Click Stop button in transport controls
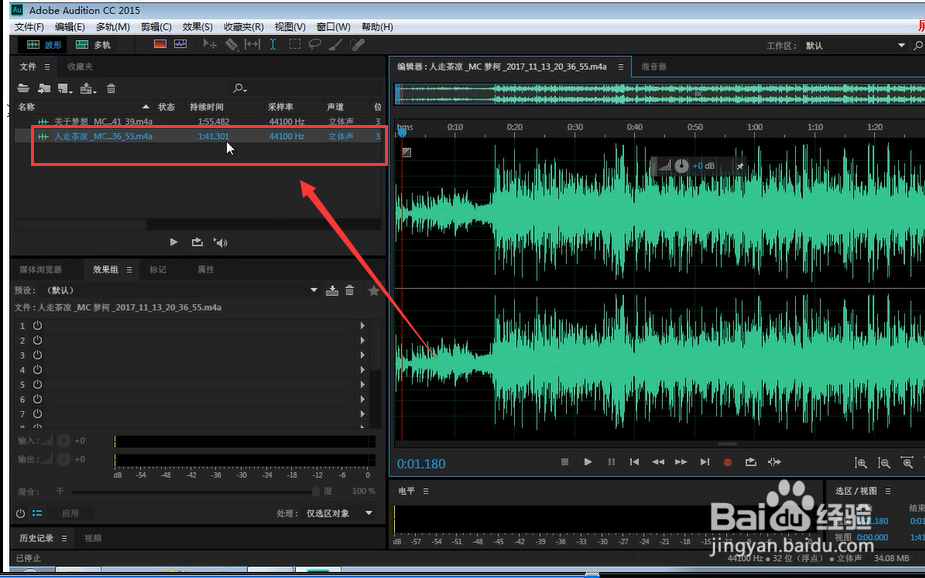925x578 pixels. [x=565, y=462]
